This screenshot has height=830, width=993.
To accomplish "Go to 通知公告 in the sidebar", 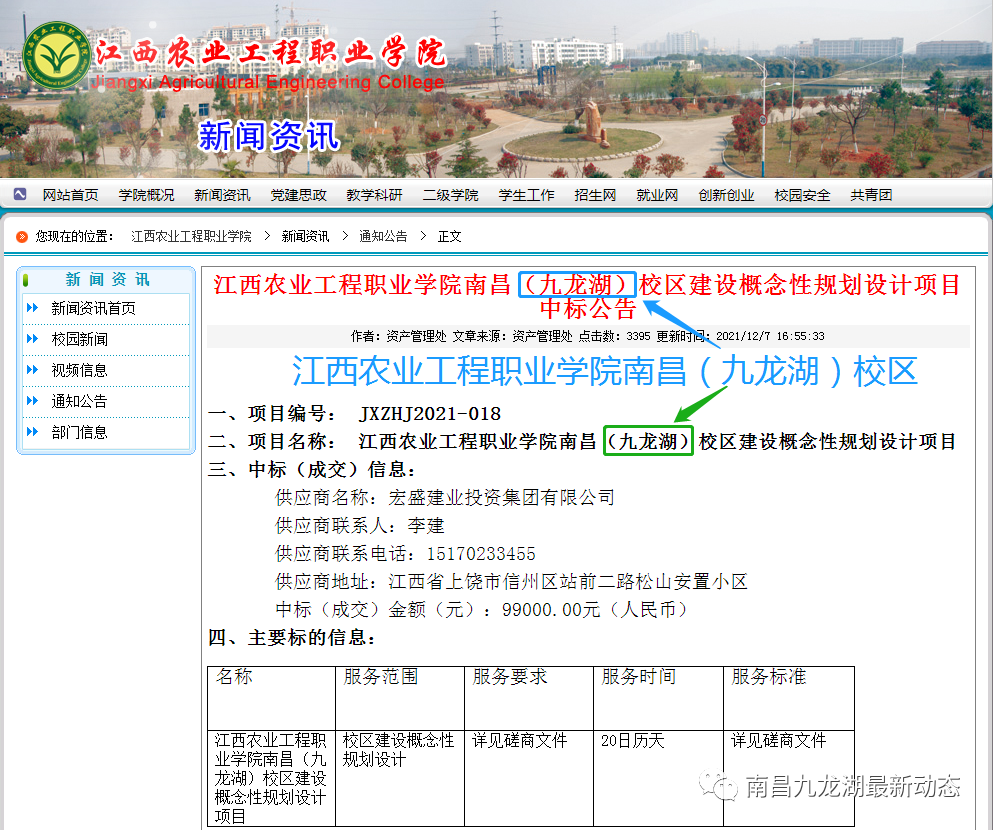I will (x=79, y=401).
